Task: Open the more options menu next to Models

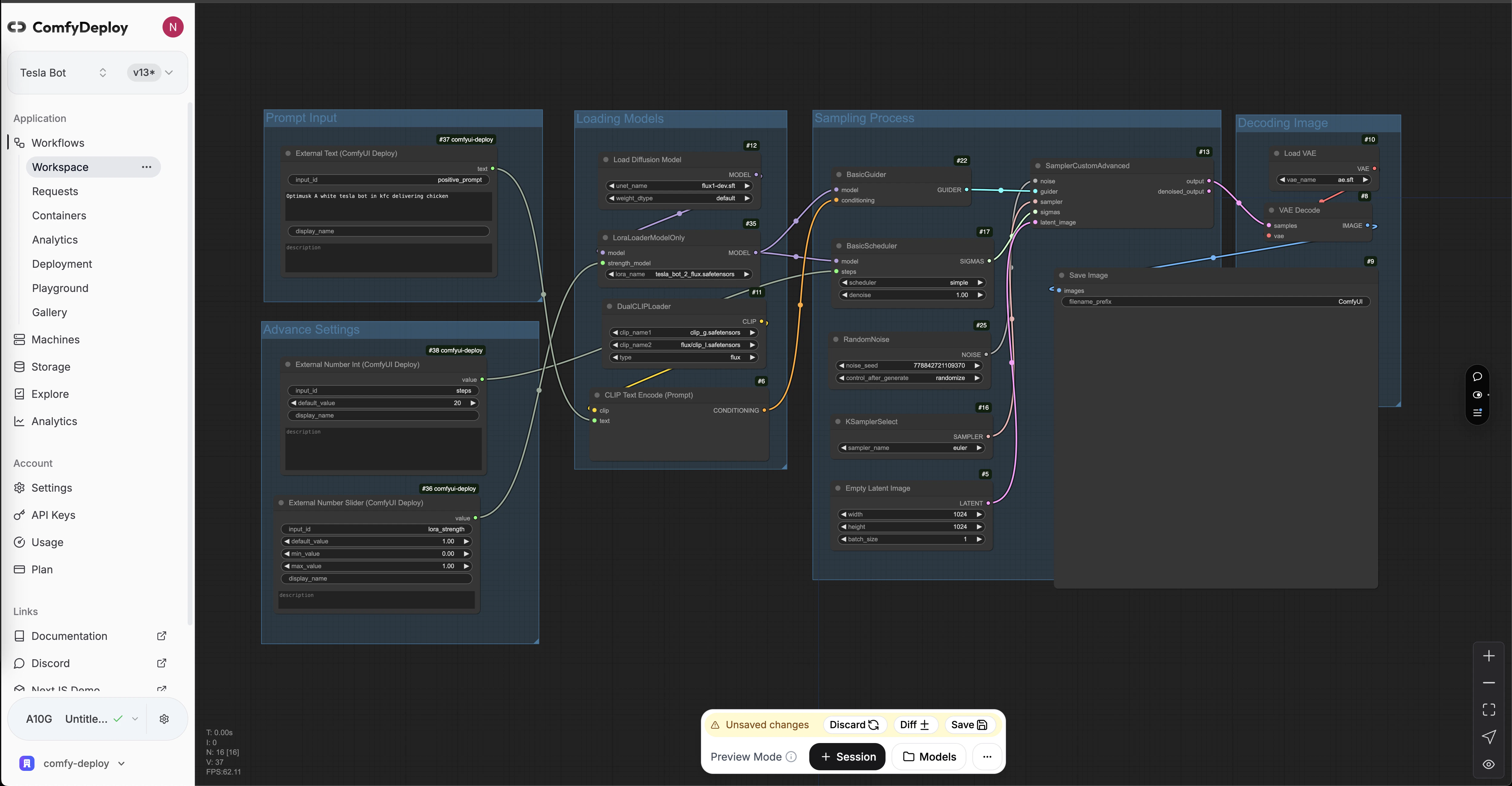Action: [x=987, y=757]
